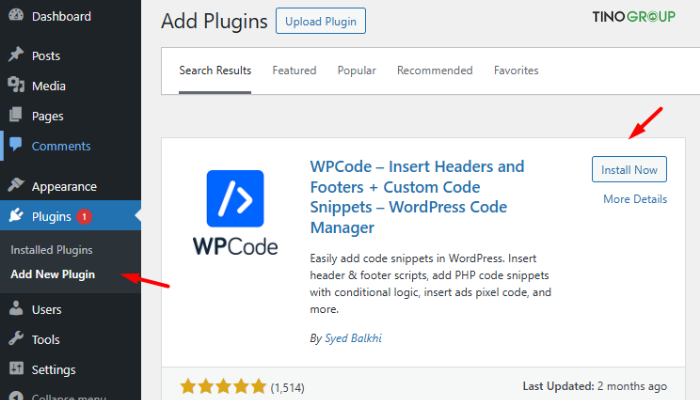Switch to the Recommended tab
700x400 pixels.
pos(435,71)
